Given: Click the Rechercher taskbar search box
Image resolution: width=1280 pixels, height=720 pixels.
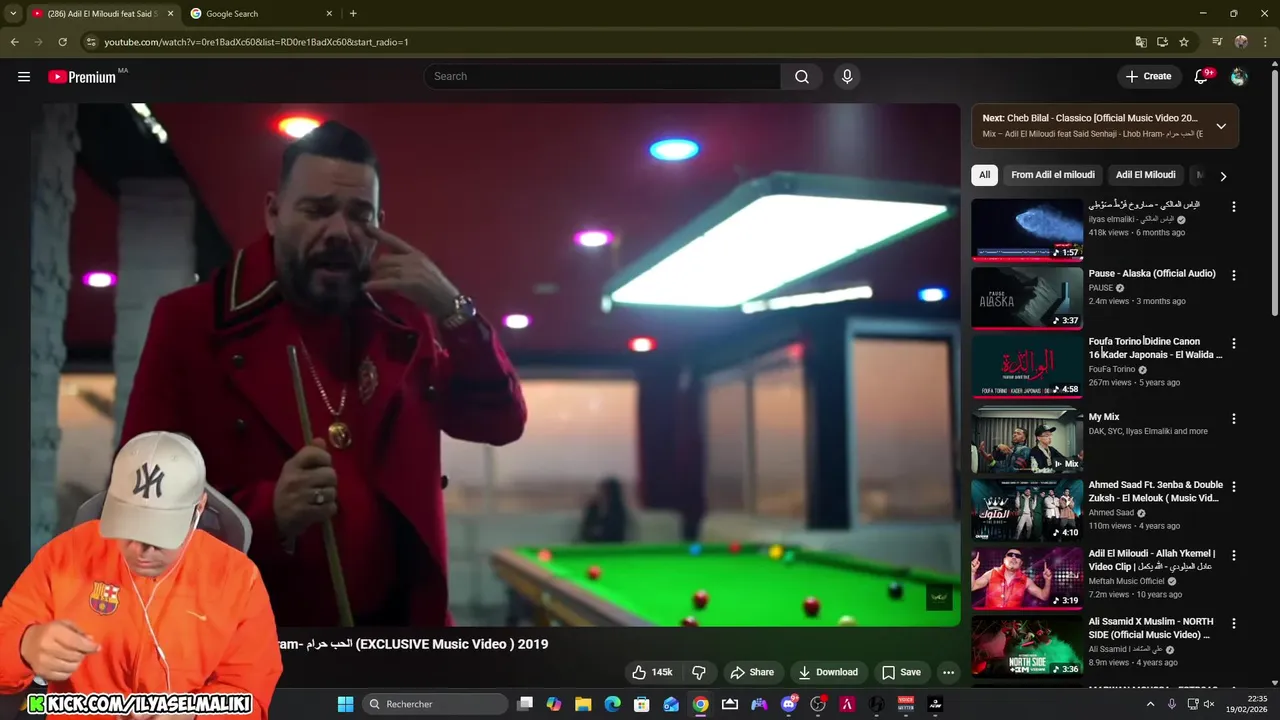Looking at the screenshot, I should (435, 704).
